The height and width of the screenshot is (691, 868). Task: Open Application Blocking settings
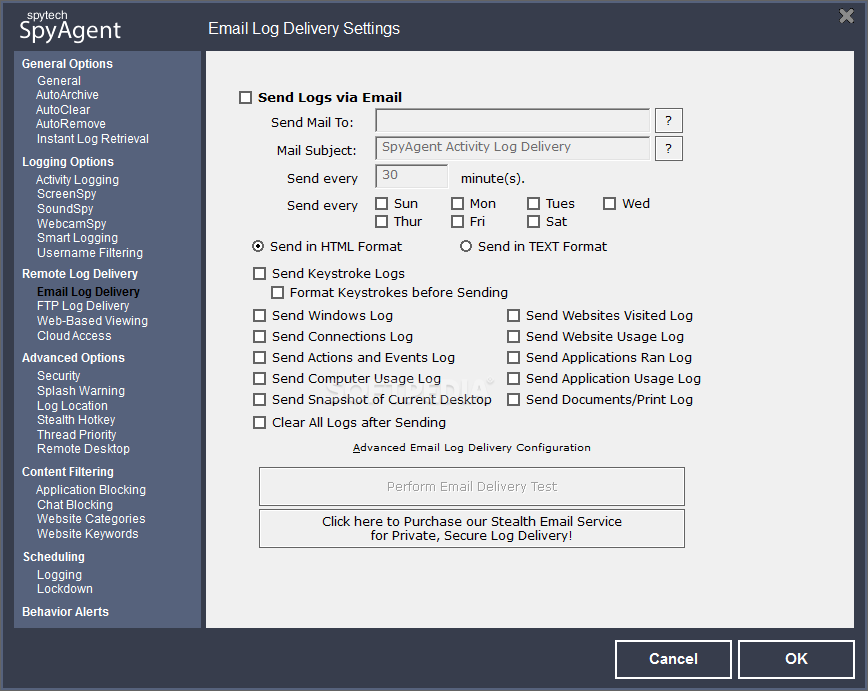click(x=91, y=490)
